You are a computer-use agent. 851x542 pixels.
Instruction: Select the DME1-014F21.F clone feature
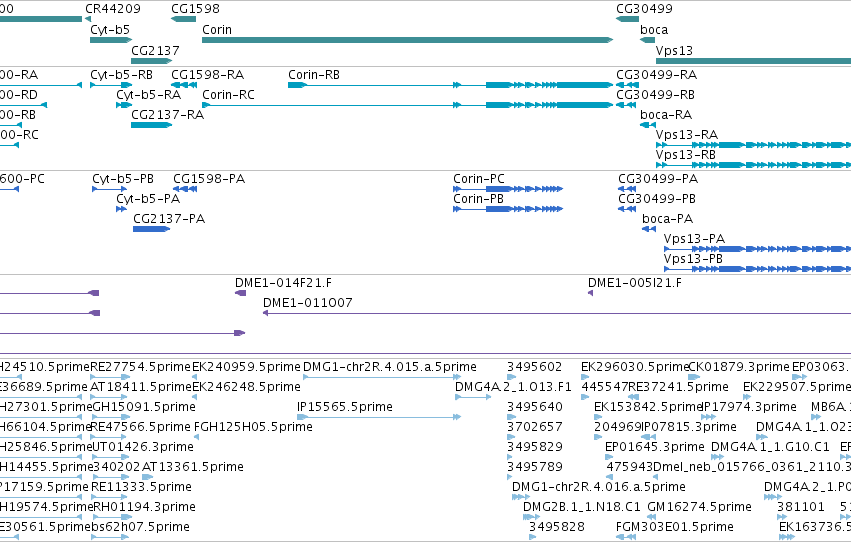pyautogui.click(x=240, y=294)
